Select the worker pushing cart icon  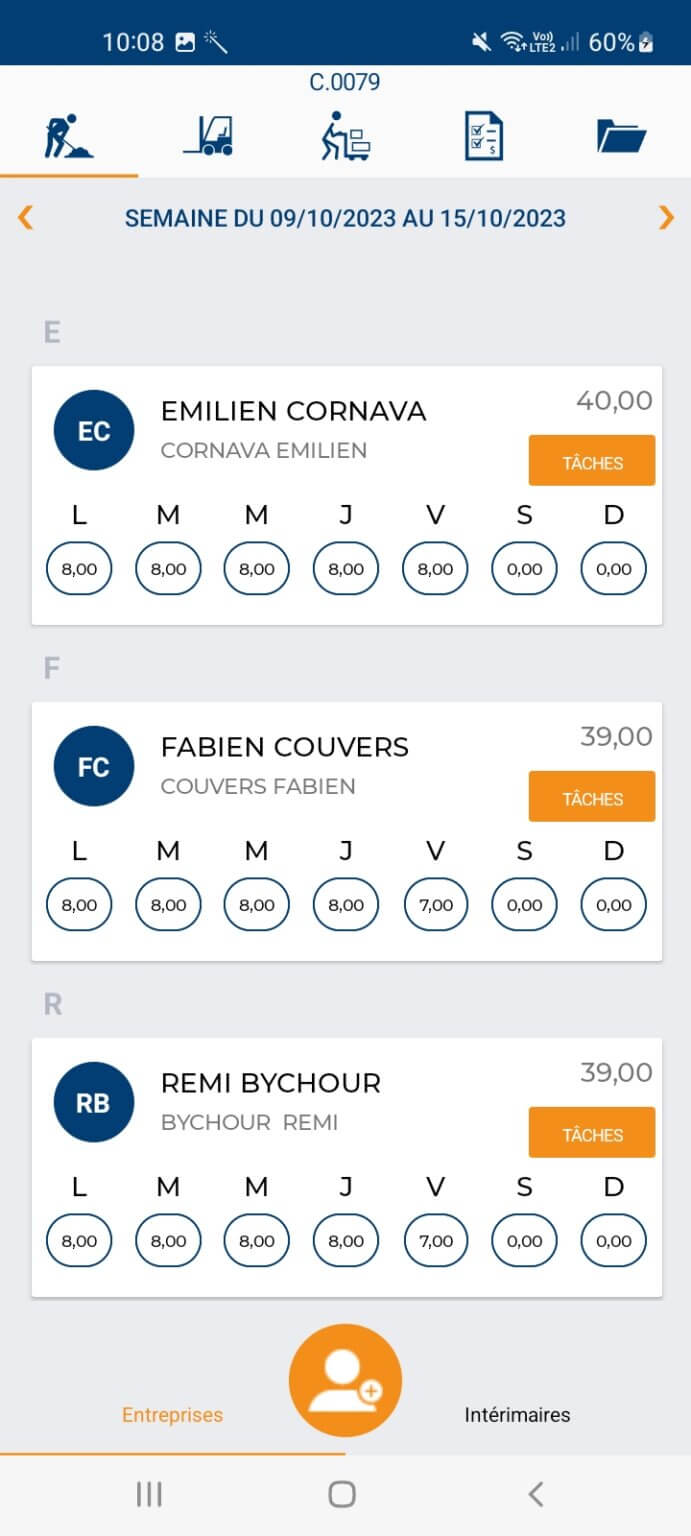click(x=345, y=137)
